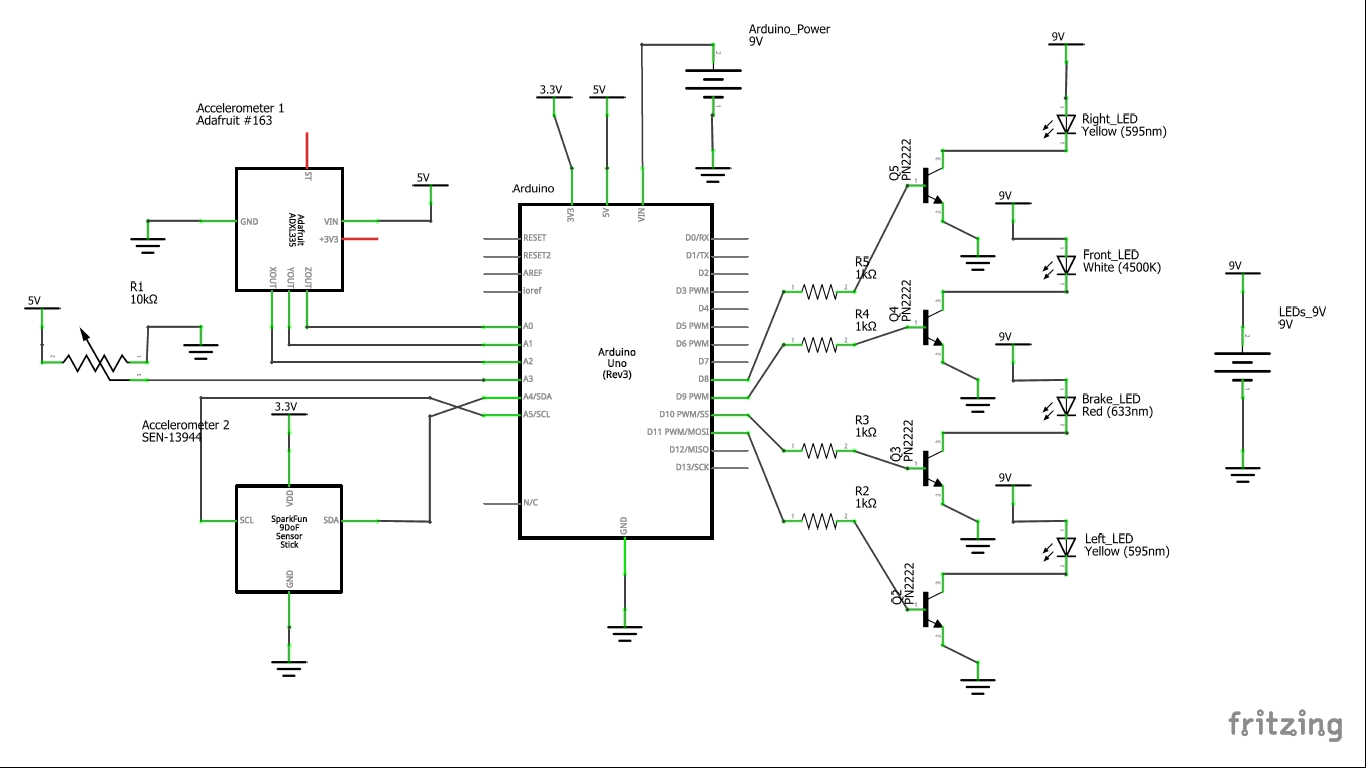The image size is (1366, 768).
Task: Select the R5 resistor zigzag symbol
Action: (x=820, y=291)
